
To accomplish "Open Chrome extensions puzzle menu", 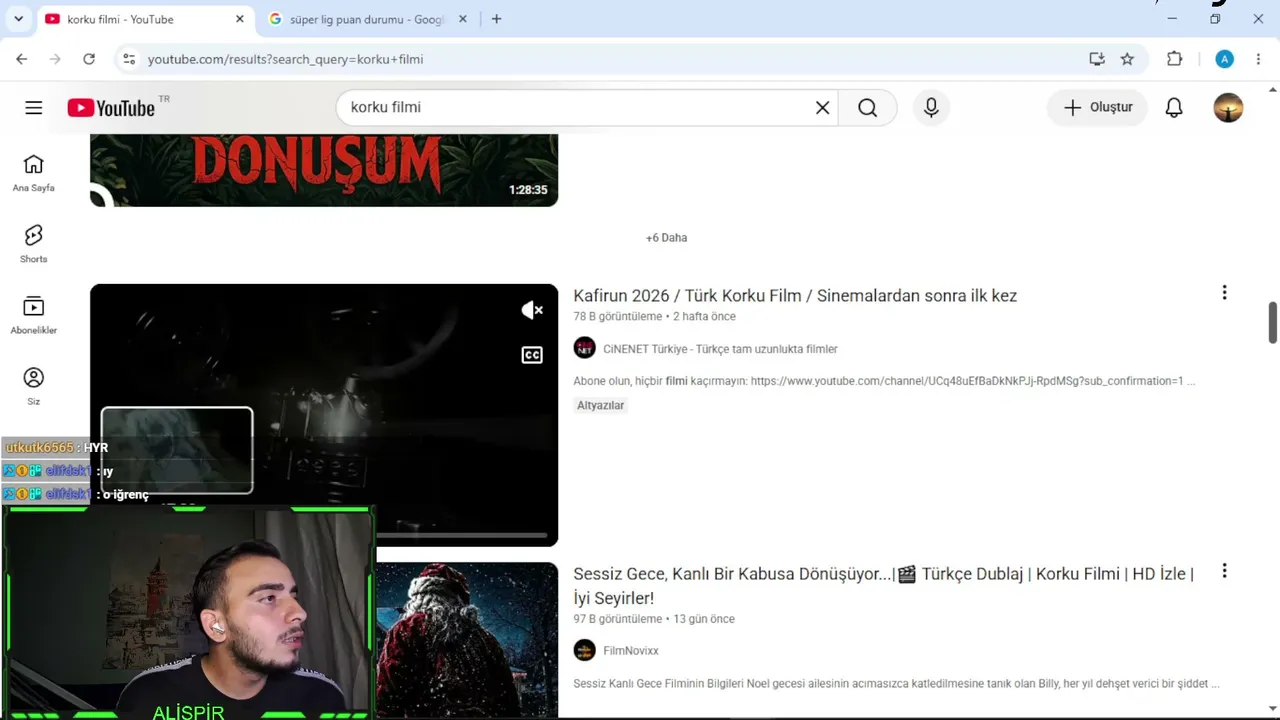I will coord(1175,59).
